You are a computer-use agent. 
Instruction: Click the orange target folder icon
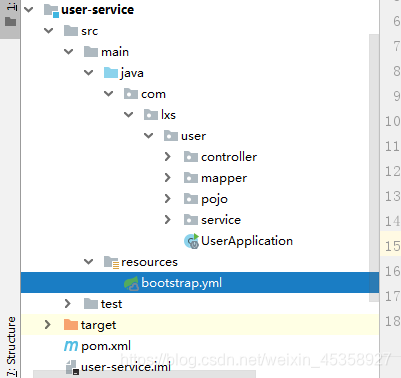pos(71,325)
